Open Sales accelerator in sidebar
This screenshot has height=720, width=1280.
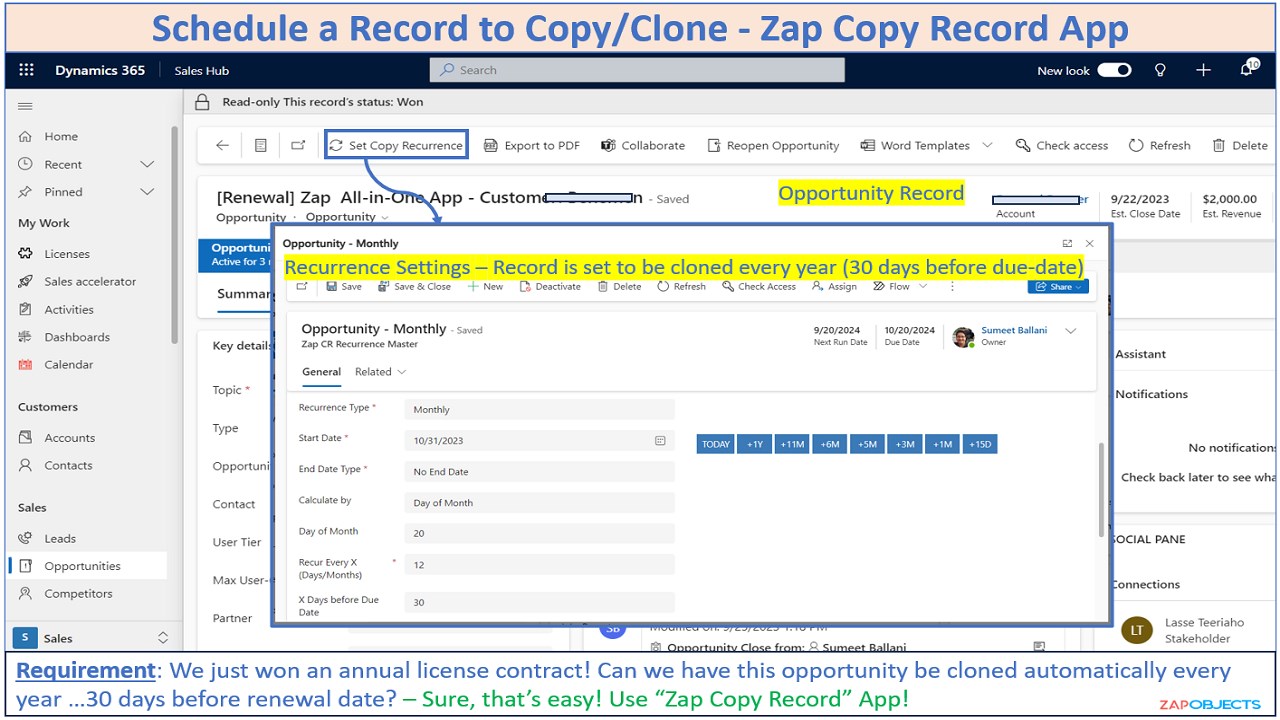(x=90, y=282)
